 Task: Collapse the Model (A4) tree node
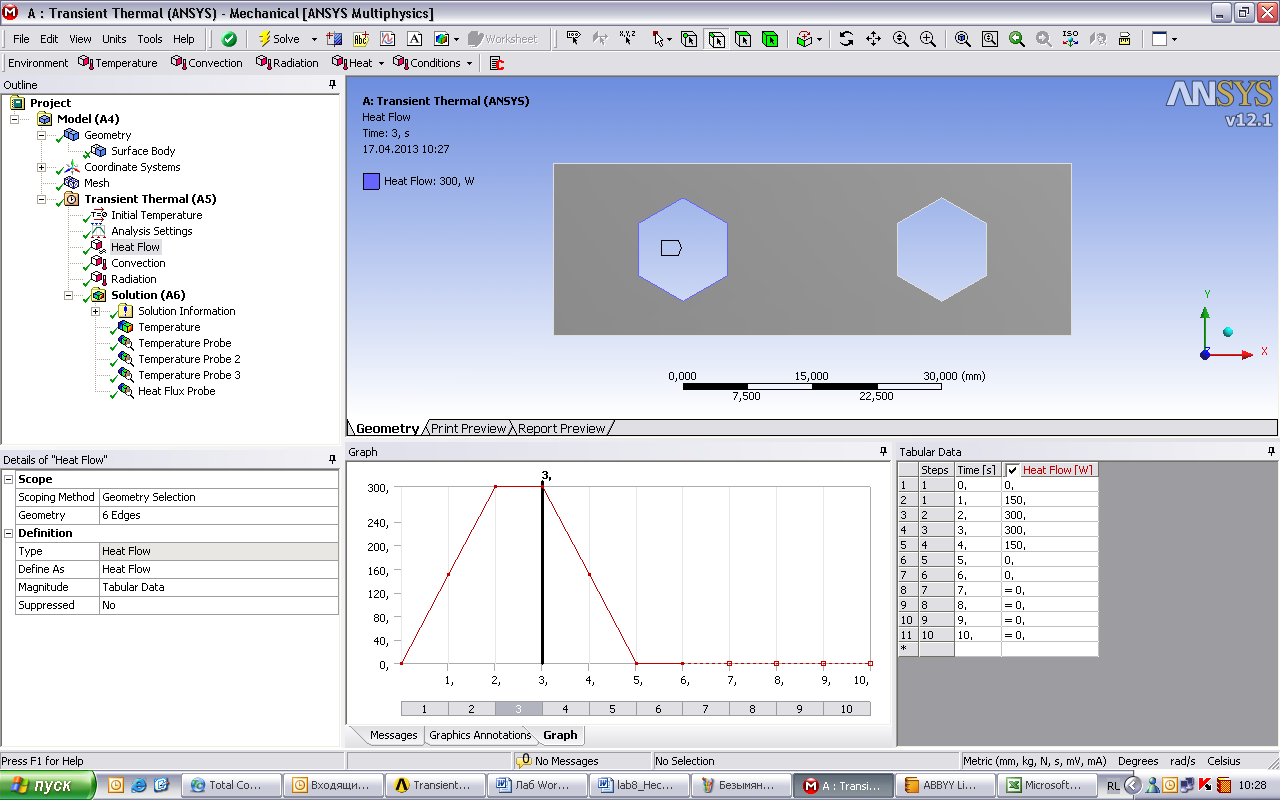coord(15,119)
